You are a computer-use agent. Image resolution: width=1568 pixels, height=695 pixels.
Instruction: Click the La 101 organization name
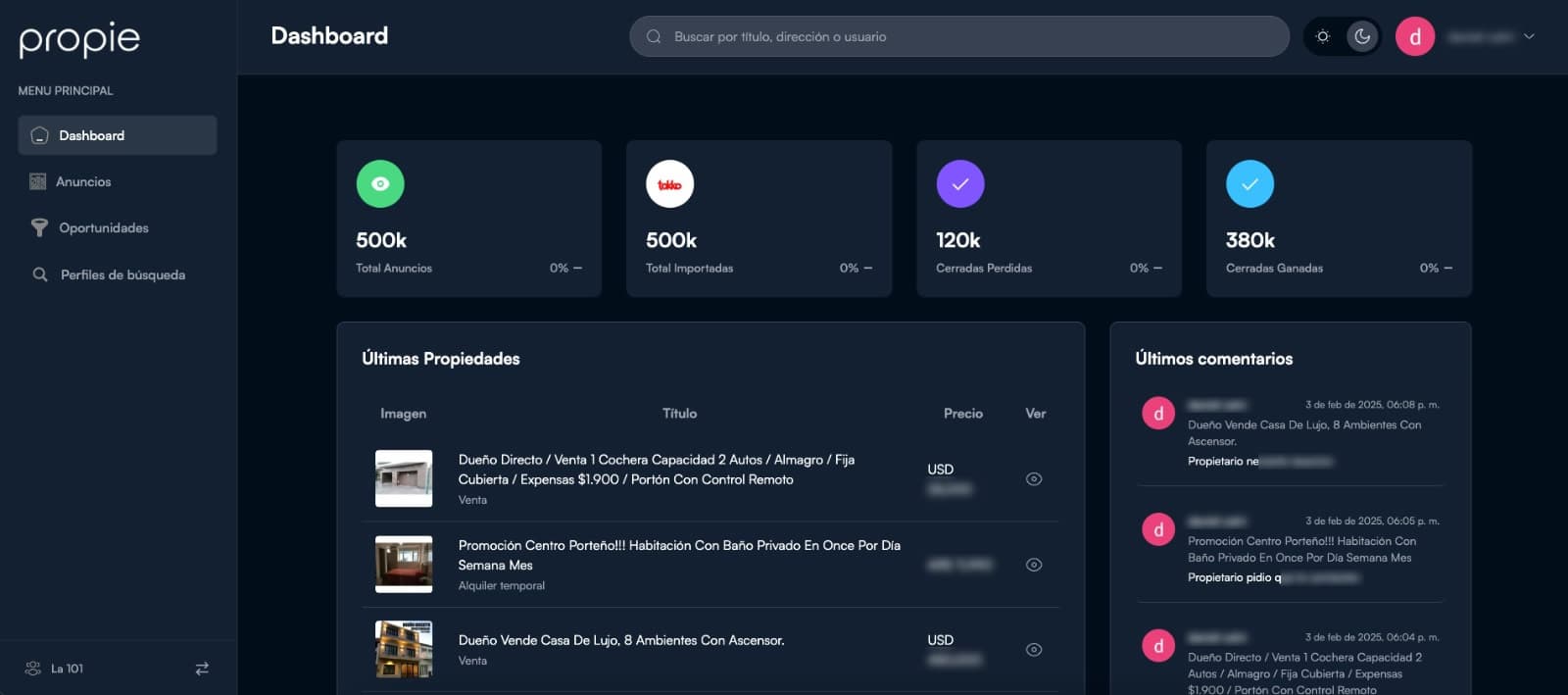tap(67, 669)
